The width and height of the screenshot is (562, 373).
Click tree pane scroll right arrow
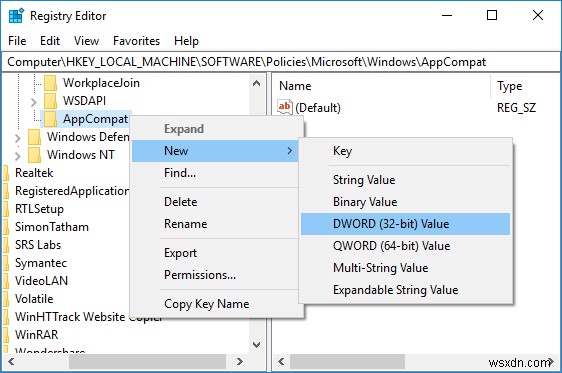[x=240, y=362]
